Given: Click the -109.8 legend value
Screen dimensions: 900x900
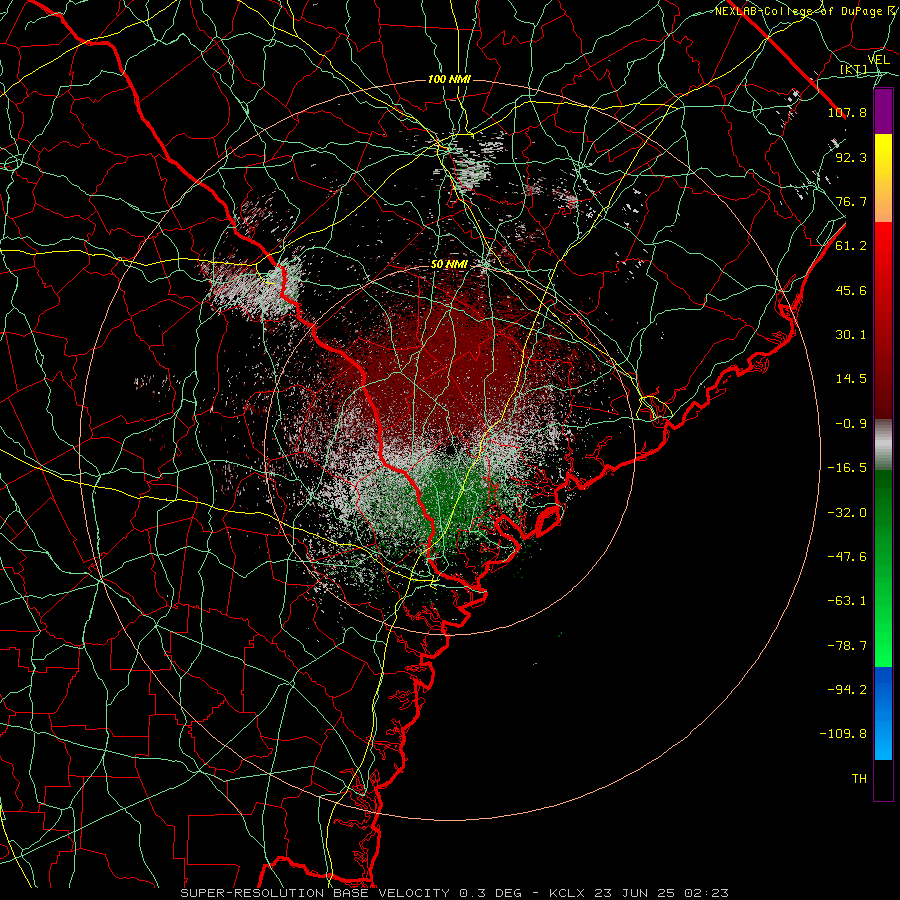Looking at the screenshot, I should click(843, 734).
